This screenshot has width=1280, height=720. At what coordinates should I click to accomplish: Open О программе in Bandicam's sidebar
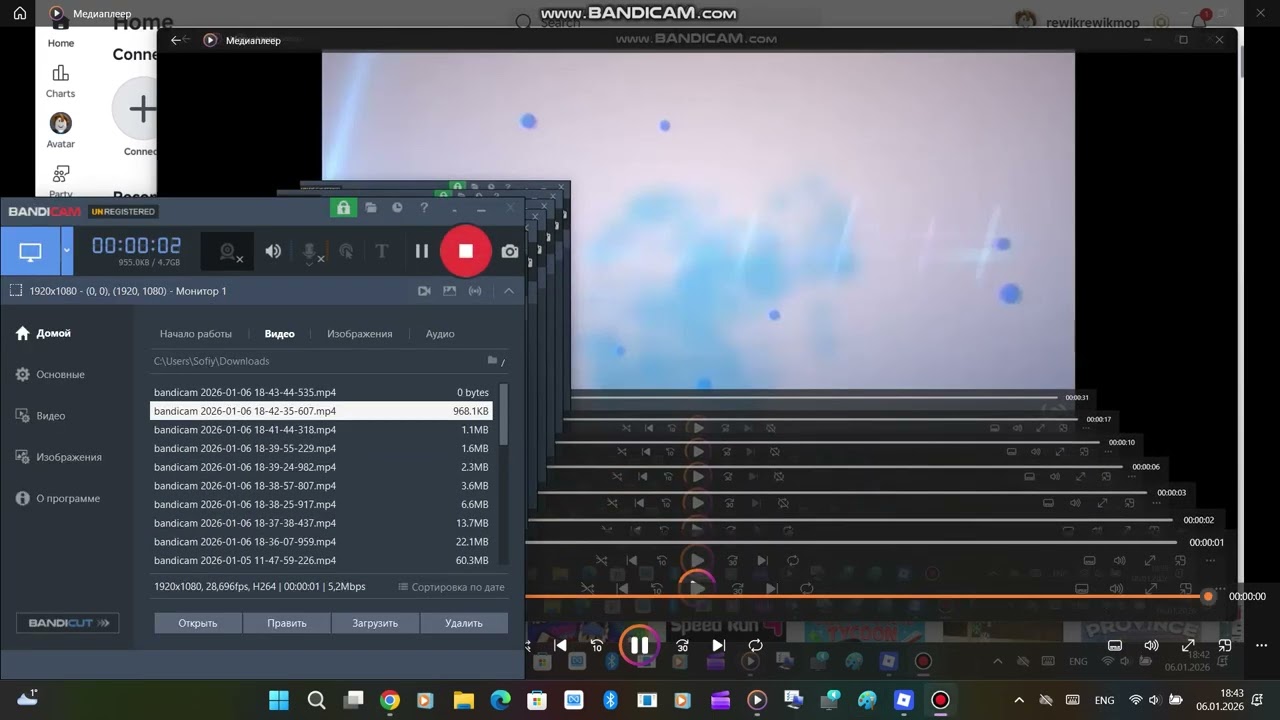[x=57, y=498]
